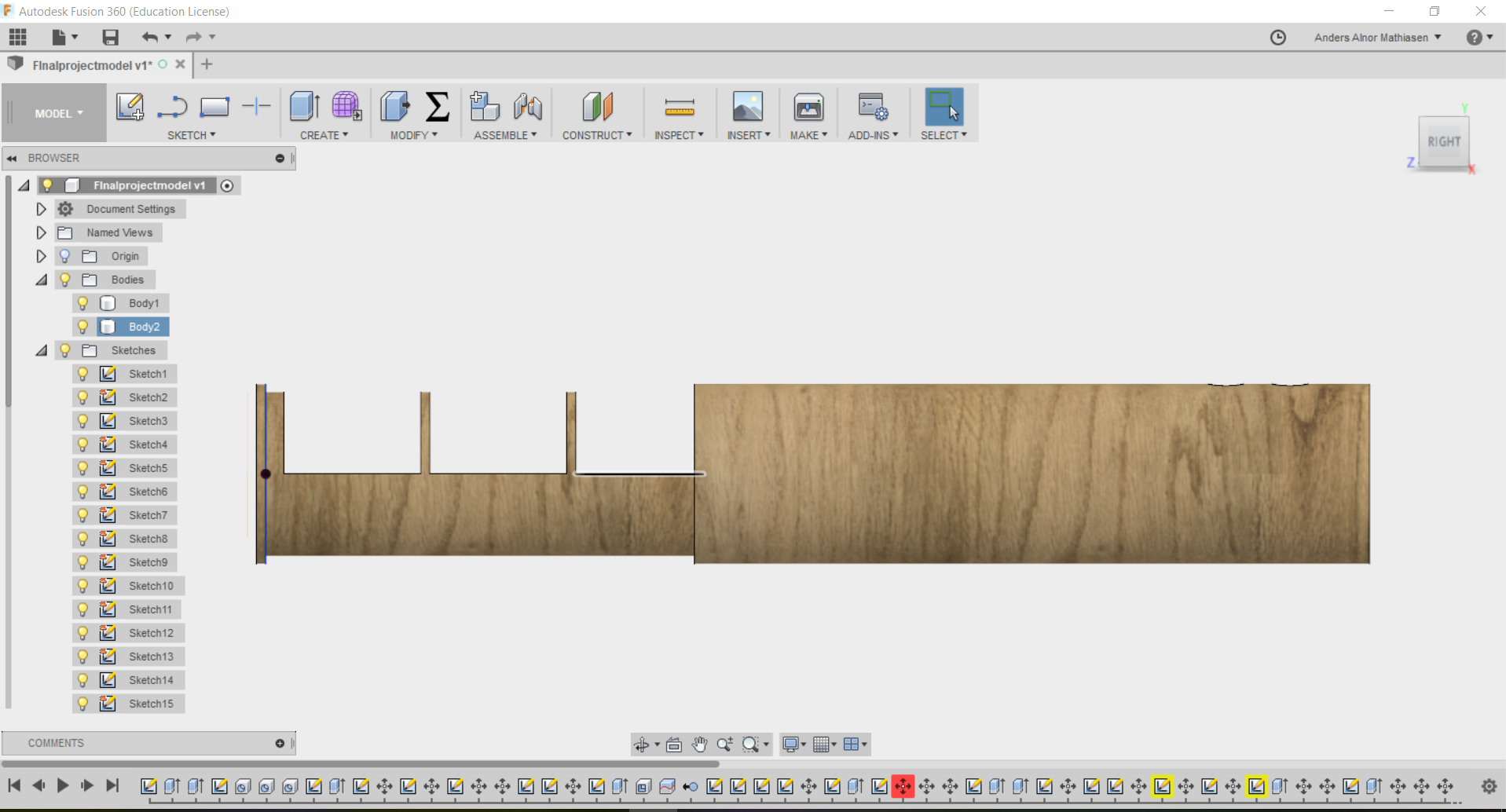The height and width of the screenshot is (812, 1506).
Task: Hide the Bodies folder lightbulb
Action: 65,280
